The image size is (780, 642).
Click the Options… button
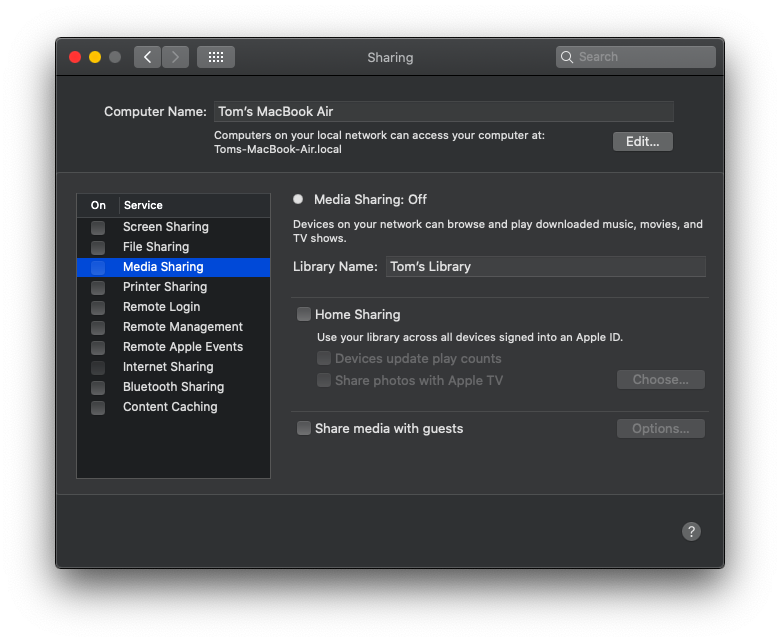(x=660, y=429)
